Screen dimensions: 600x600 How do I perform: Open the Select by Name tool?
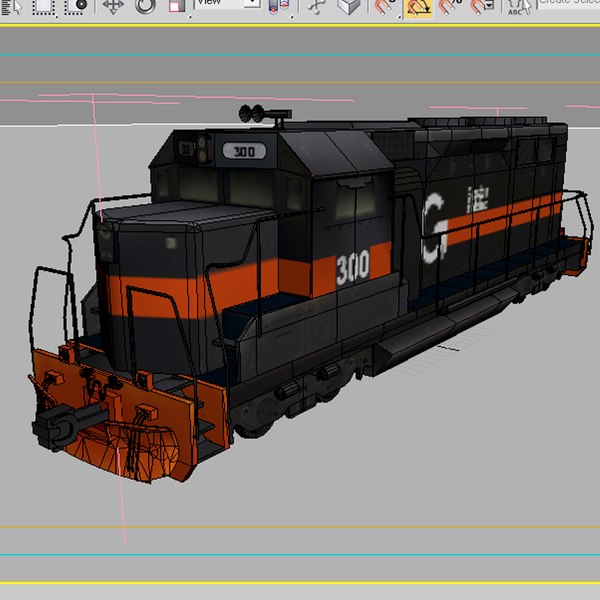11,7
